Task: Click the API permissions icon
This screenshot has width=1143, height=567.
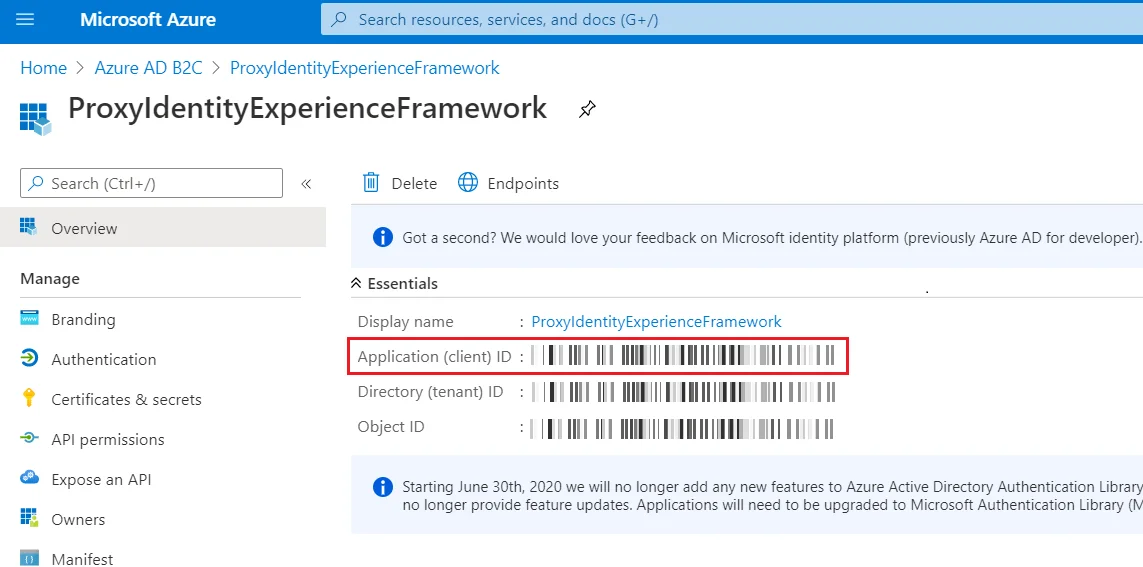Action: click(x=29, y=438)
